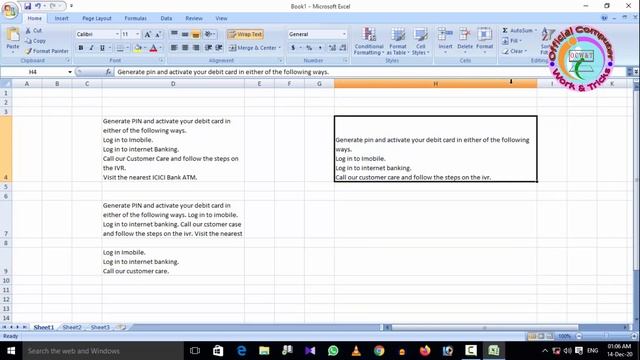Expand Merge & Center dropdown arrow
This screenshot has height=360, width=640.
(x=280, y=48)
